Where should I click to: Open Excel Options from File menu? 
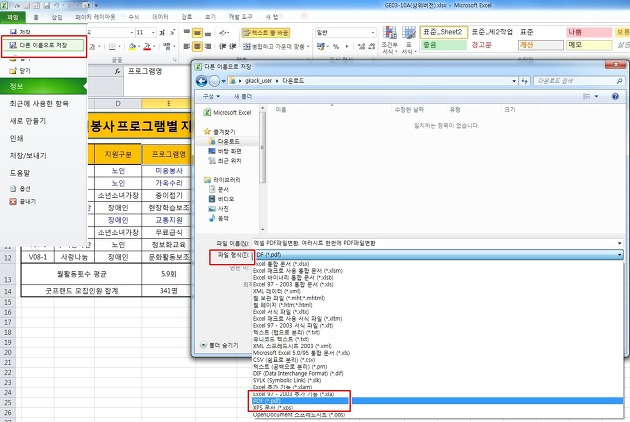[x=20, y=188]
